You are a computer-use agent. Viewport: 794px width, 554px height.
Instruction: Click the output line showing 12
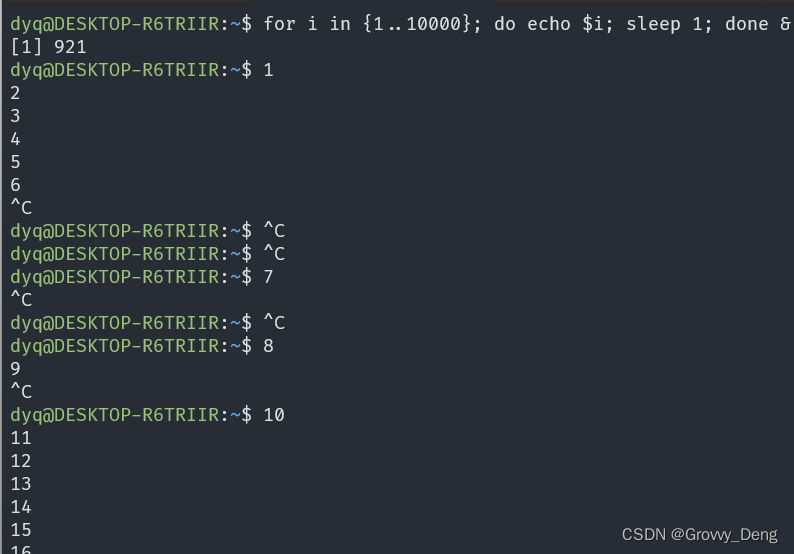[x=21, y=461]
